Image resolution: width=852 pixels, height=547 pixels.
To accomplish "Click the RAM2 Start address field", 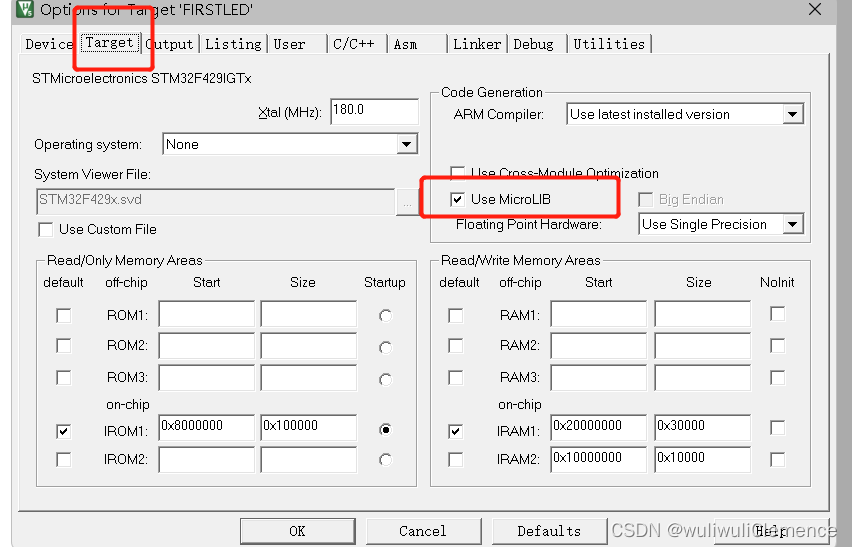I will [x=599, y=345].
